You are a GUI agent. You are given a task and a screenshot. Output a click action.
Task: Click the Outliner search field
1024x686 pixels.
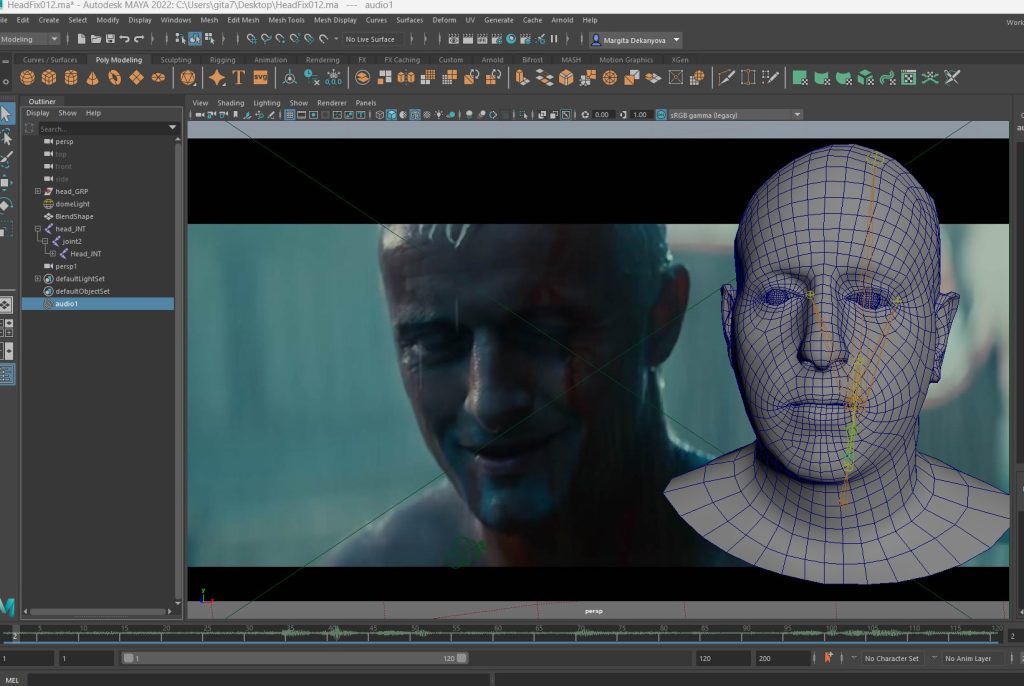[x=102, y=129]
